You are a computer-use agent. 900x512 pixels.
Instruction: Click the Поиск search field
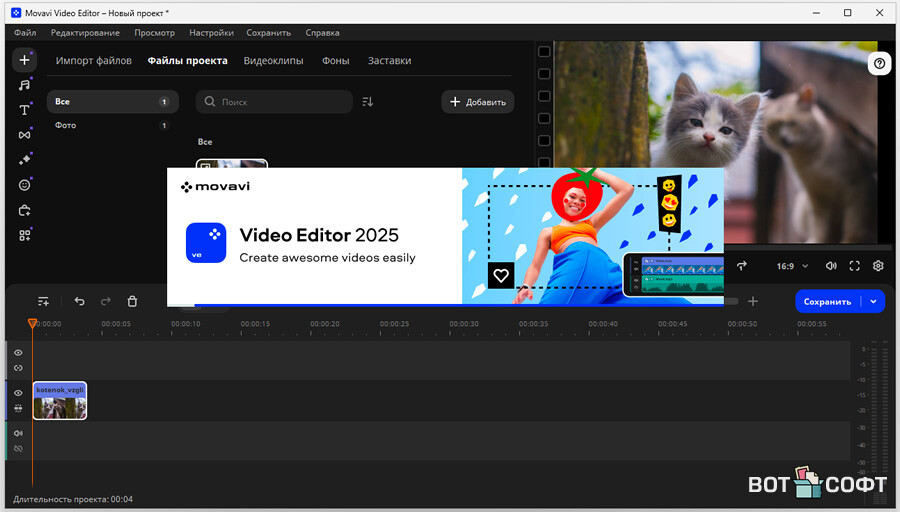[x=274, y=102]
